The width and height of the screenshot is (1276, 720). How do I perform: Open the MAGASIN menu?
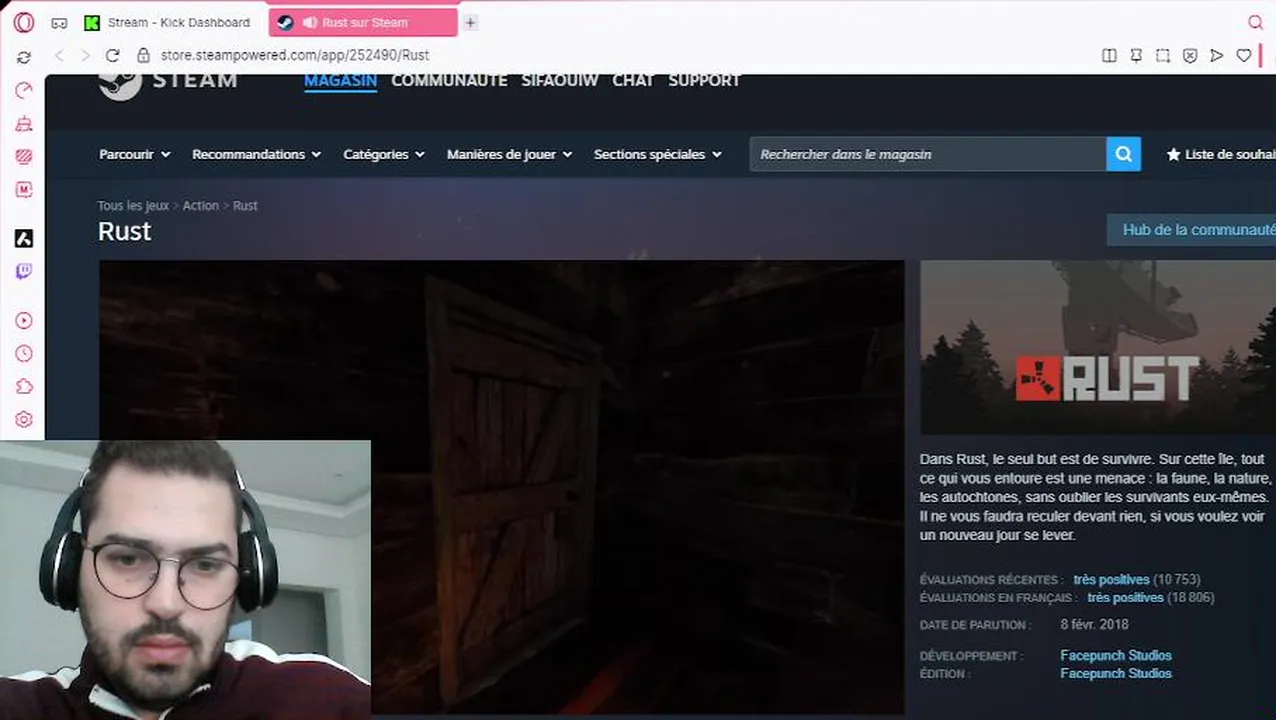(x=340, y=80)
